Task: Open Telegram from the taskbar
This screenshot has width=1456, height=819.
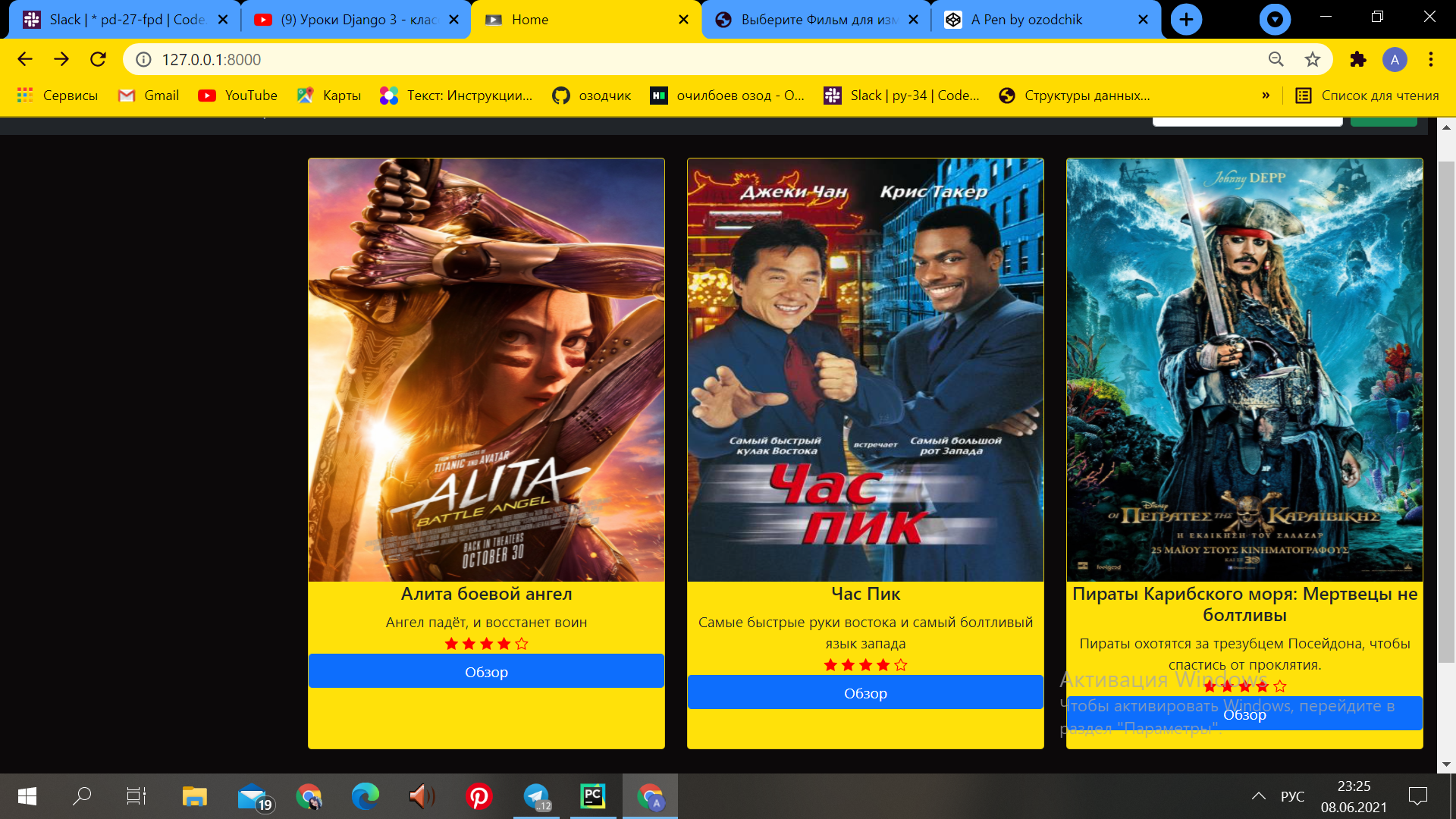Action: [536, 796]
